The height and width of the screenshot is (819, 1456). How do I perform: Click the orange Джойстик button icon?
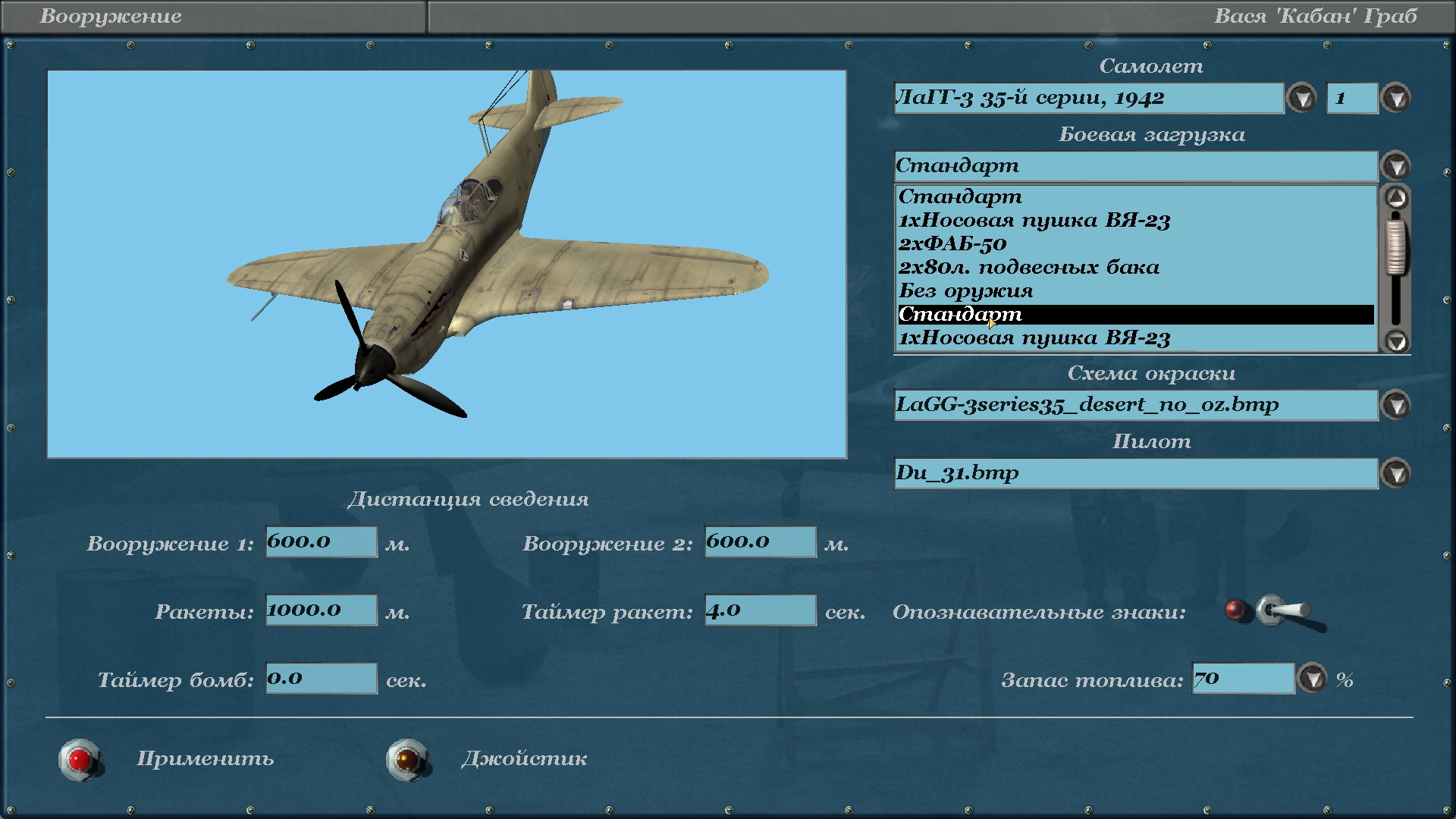click(x=407, y=759)
